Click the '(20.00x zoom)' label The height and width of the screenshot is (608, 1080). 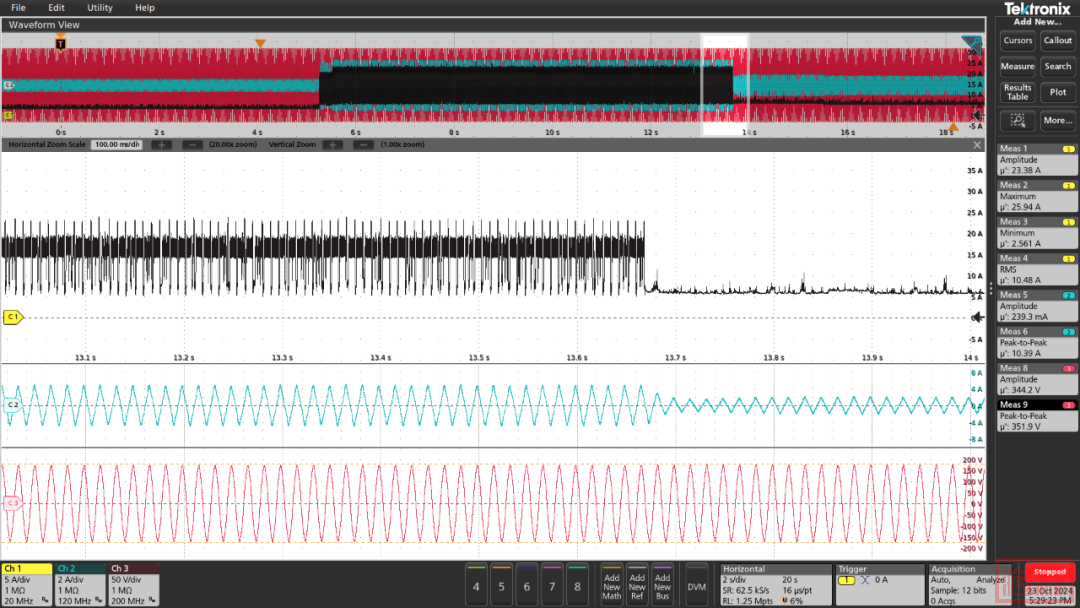pyautogui.click(x=233, y=145)
